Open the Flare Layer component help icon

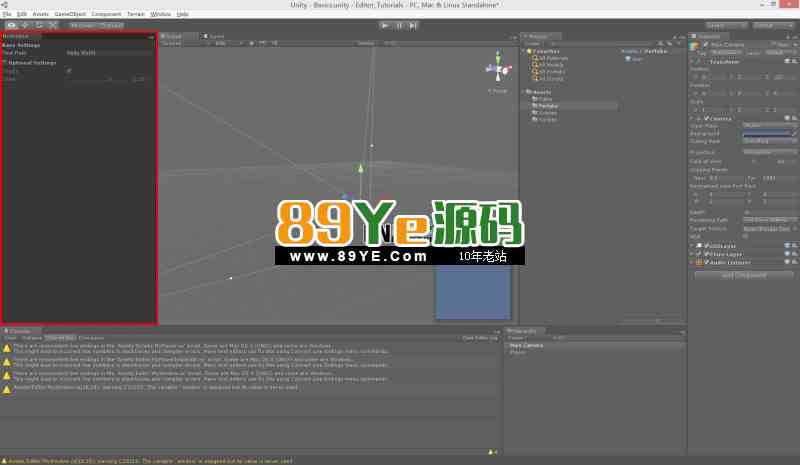(787, 254)
